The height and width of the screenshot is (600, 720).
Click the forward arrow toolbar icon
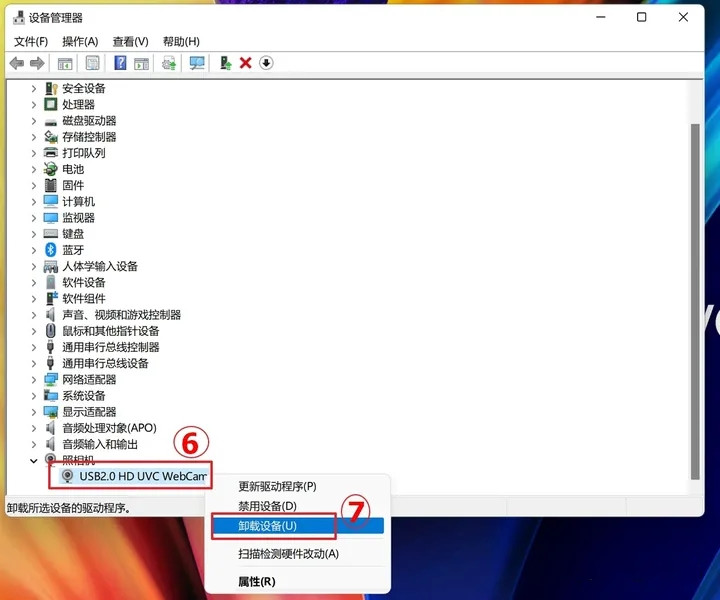(x=37, y=63)
